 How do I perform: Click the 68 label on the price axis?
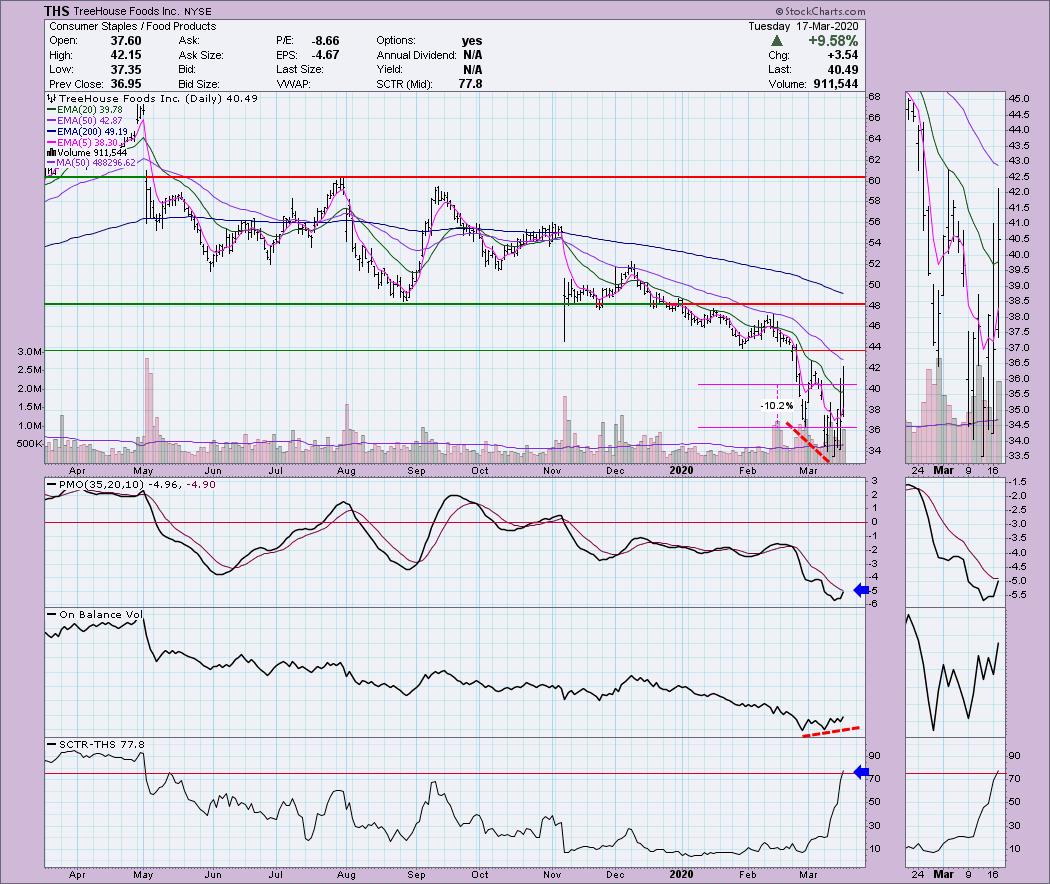875,96
